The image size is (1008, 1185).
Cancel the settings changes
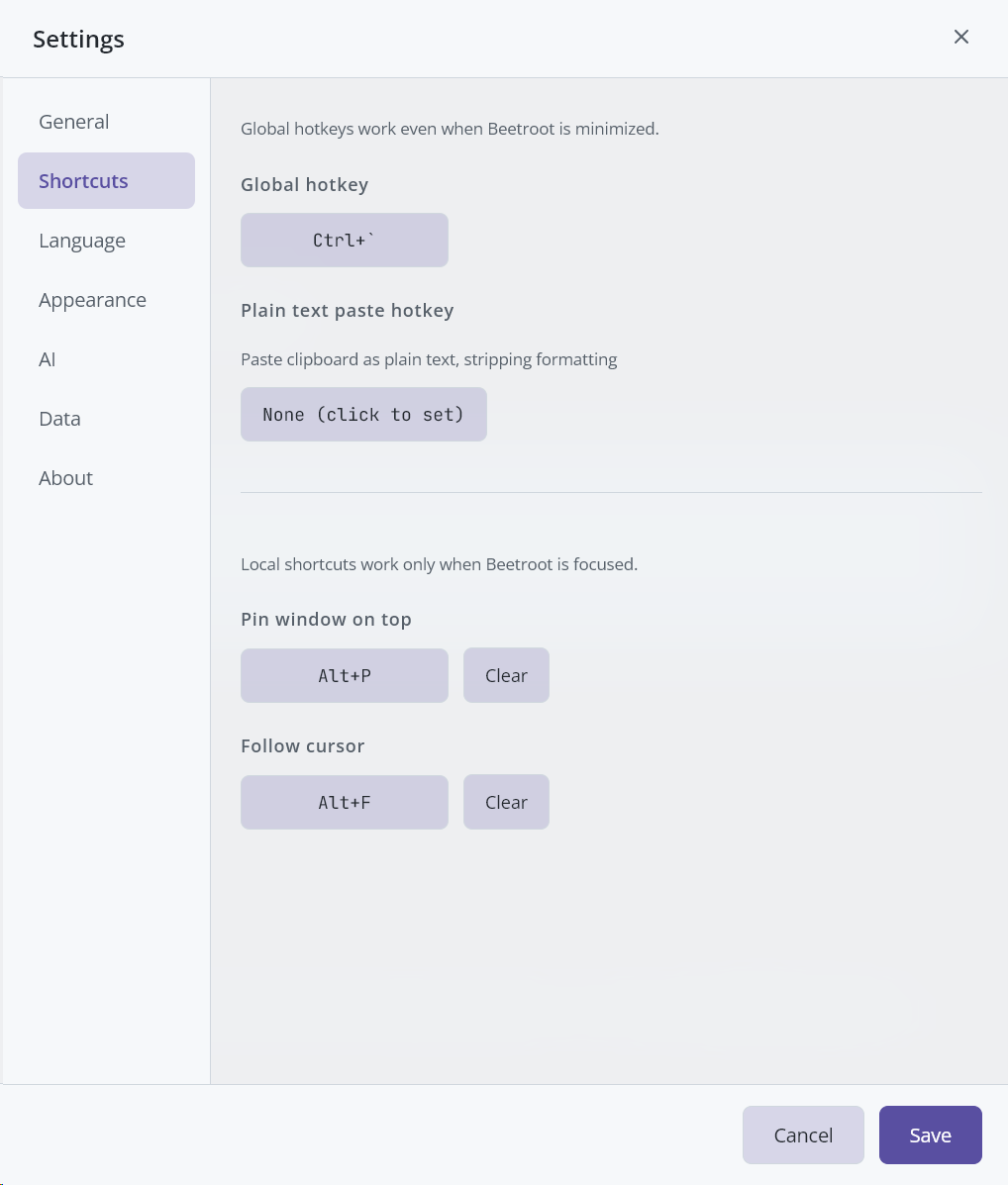click(x=803, y=1135)
